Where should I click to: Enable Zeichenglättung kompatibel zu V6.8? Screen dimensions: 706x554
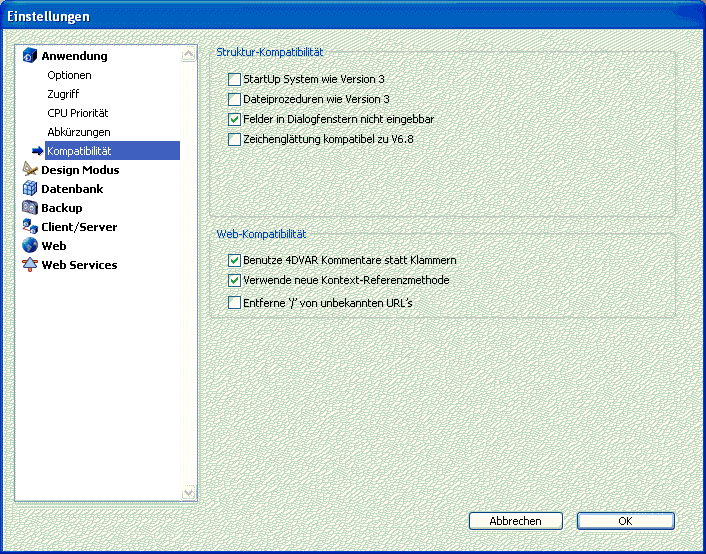coord(235,139)
